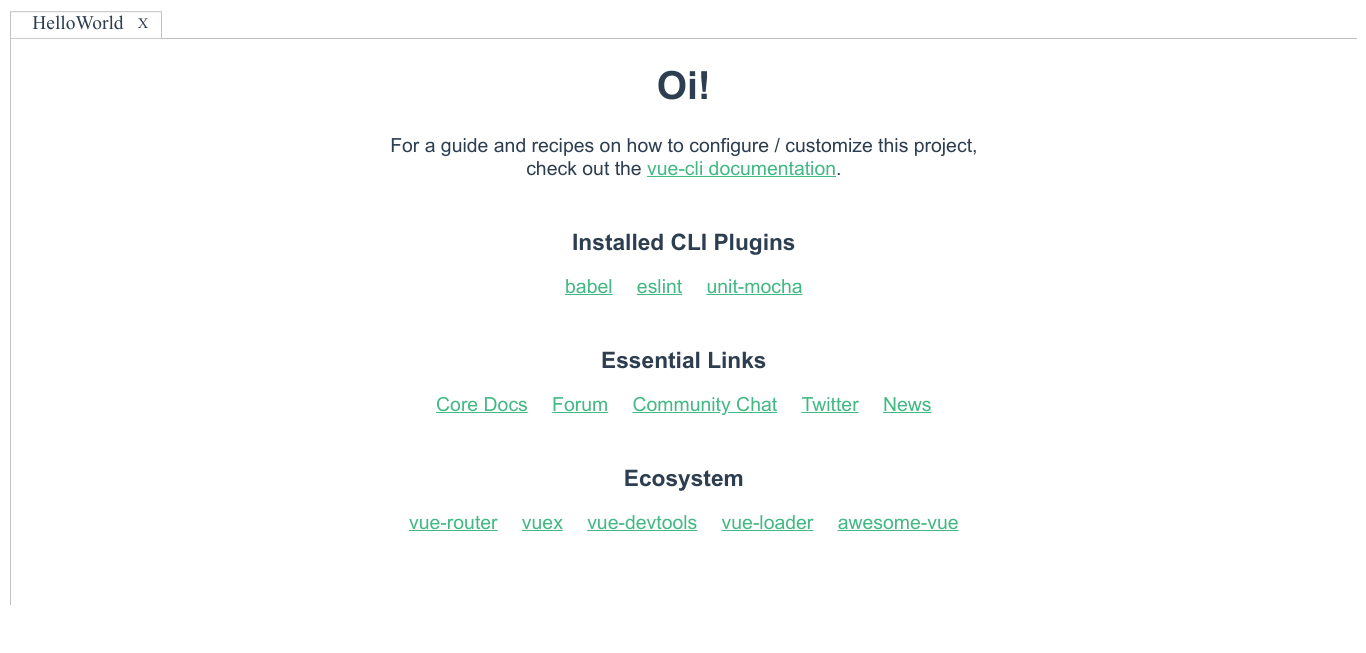Viewport: 1366px width, 653px height.
Task: Follow the Twitter link
Action: click(x=829, y=404)
